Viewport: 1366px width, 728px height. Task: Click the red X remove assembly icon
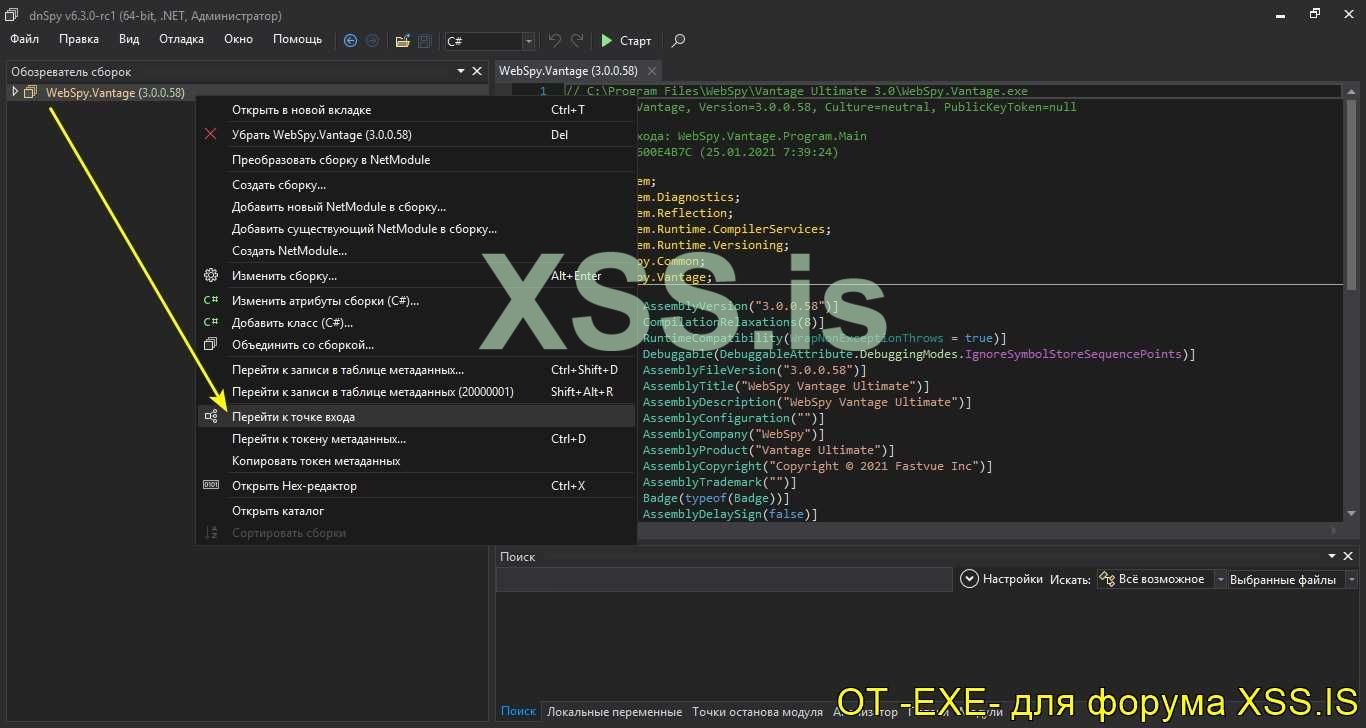[x=210, y=134]
